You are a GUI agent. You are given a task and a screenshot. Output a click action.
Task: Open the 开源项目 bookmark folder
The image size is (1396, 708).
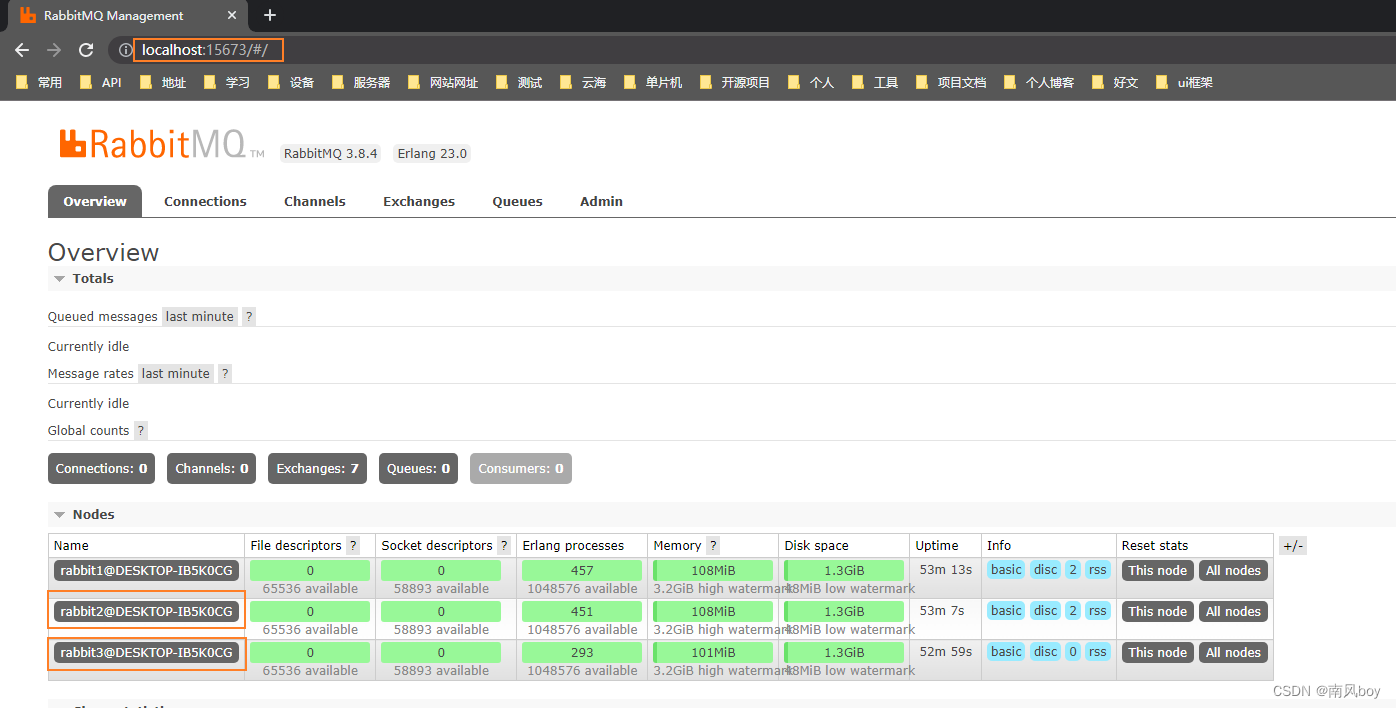[735, 82]
